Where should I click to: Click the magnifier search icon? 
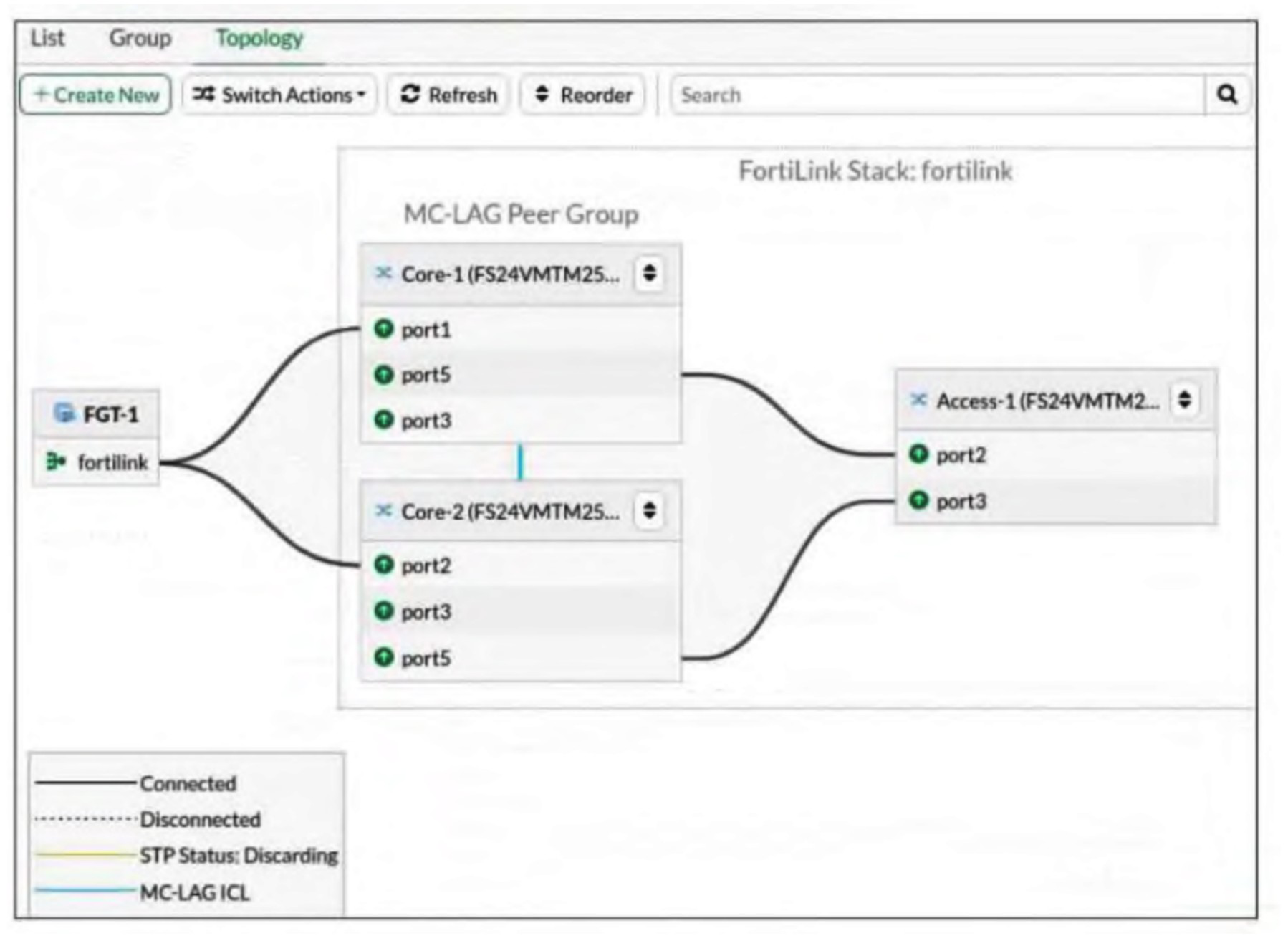click(x=1227, y=95)
